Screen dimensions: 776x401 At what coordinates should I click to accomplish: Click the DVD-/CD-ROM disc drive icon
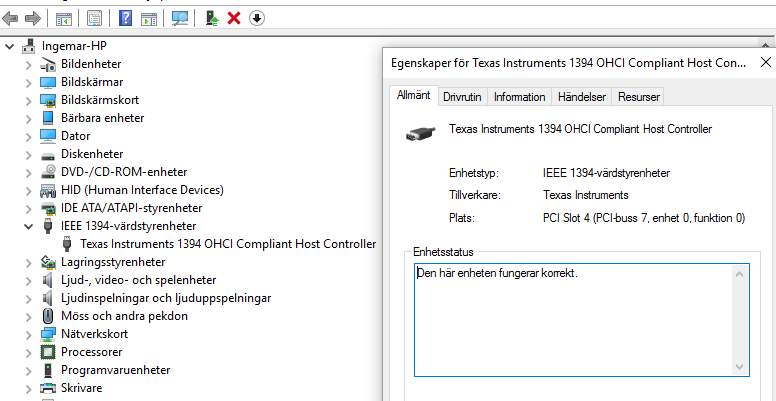[x=48, y=172]
